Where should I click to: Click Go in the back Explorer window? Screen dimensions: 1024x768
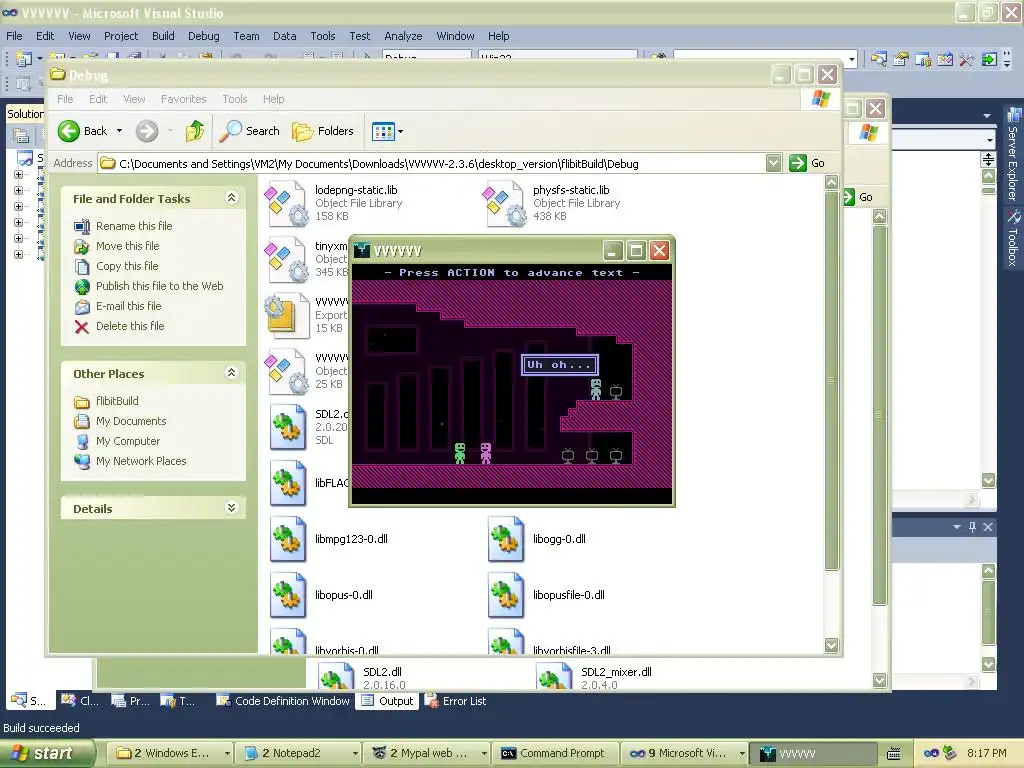point(858,197)
